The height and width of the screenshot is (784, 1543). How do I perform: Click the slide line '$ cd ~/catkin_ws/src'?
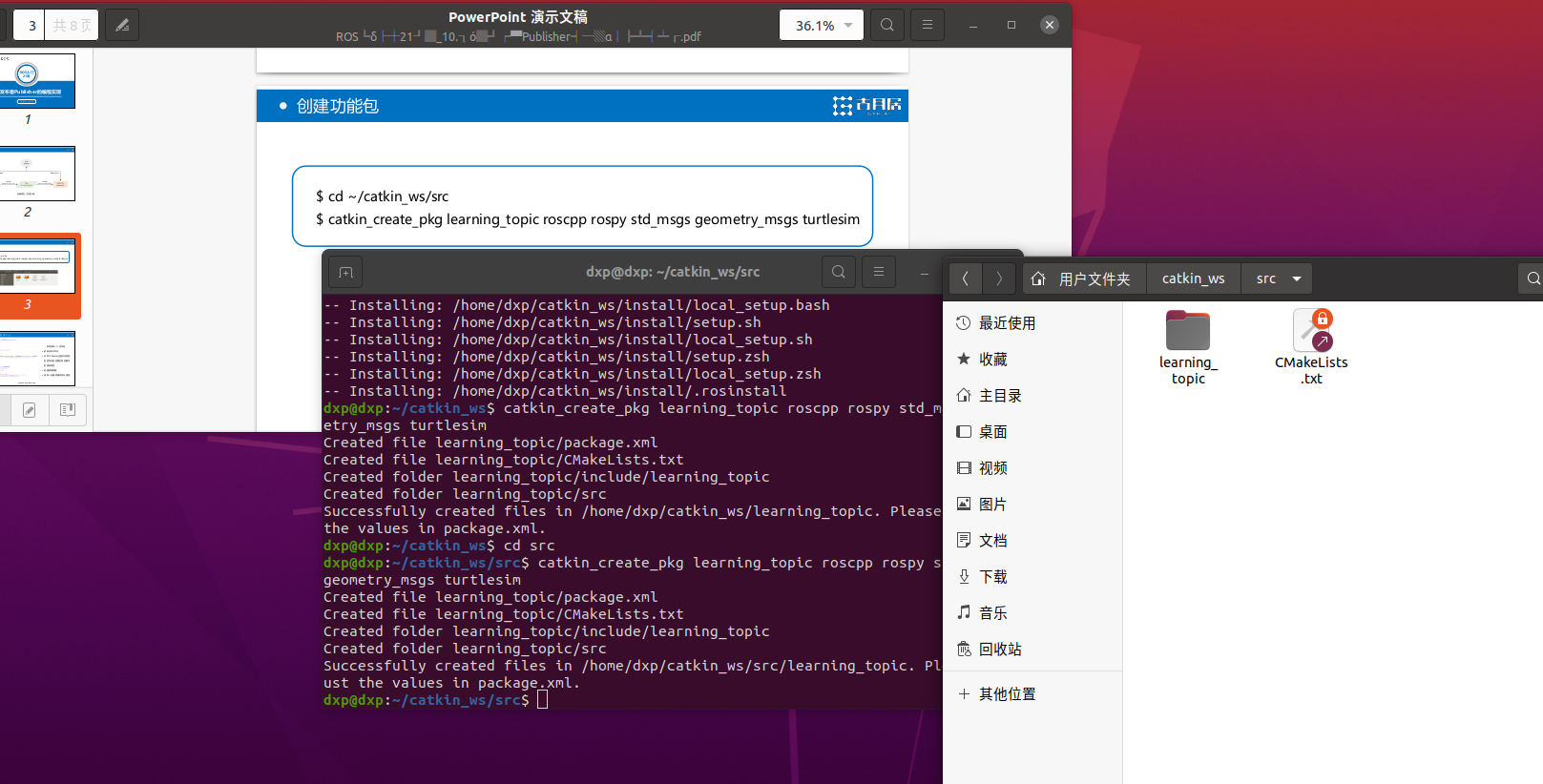tap(382, 196)
